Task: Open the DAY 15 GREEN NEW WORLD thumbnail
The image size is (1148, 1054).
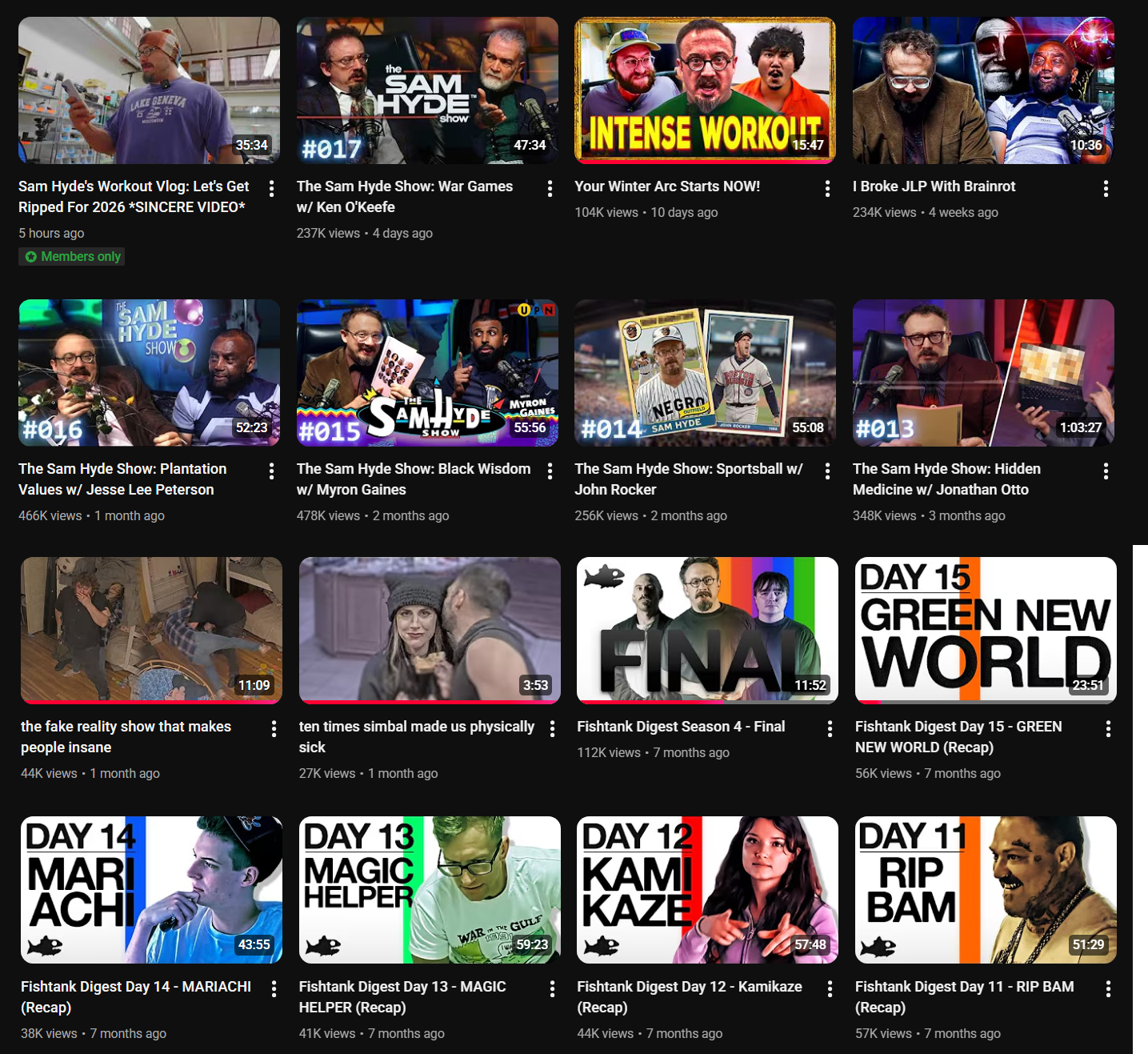Action: (x=986, y=631)
